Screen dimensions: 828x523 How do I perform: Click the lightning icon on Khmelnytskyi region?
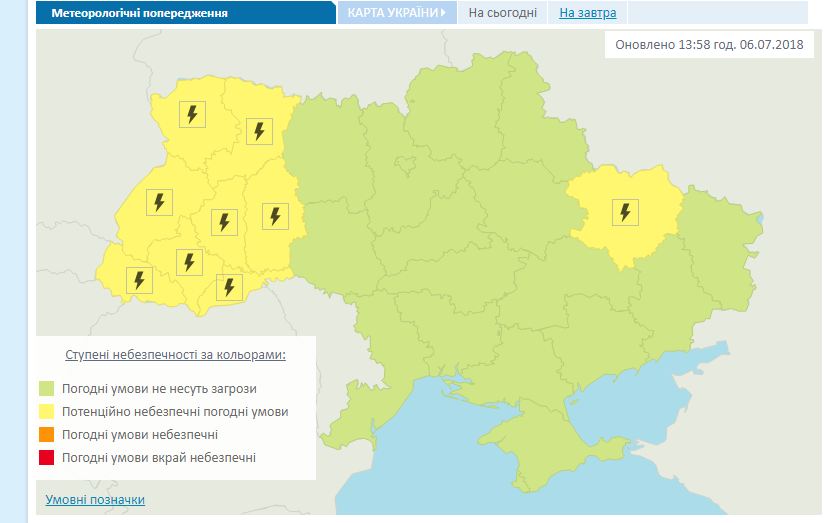275,215
